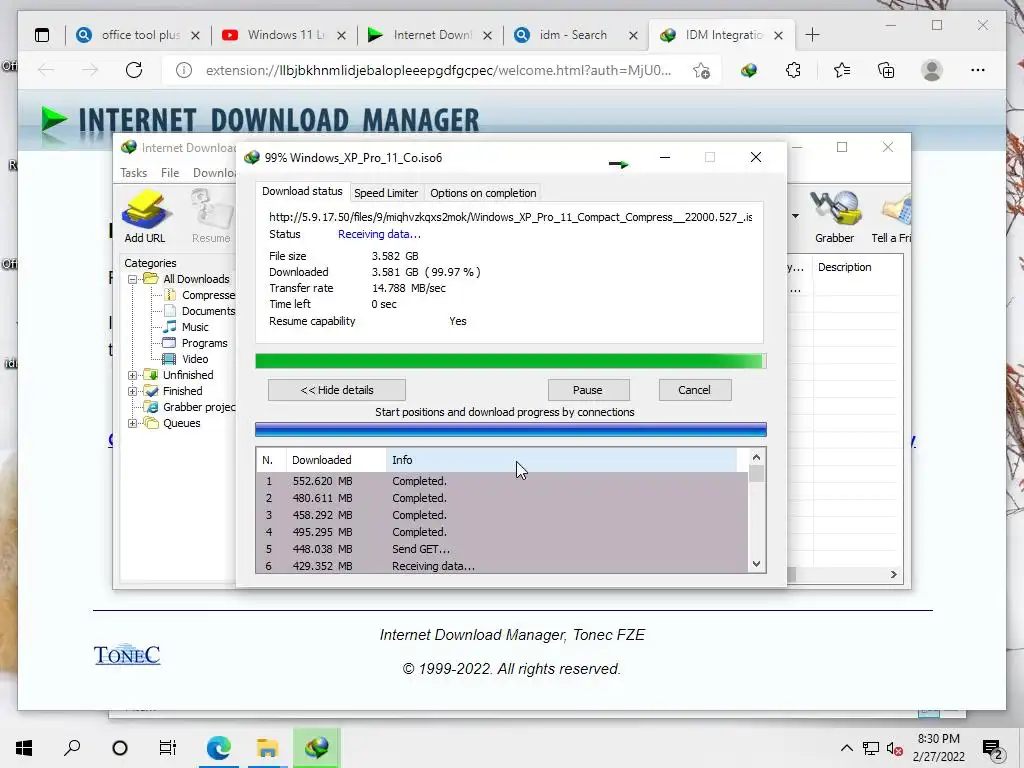
Task: Select connection row 5 Send GET
Action: point(502,549)
